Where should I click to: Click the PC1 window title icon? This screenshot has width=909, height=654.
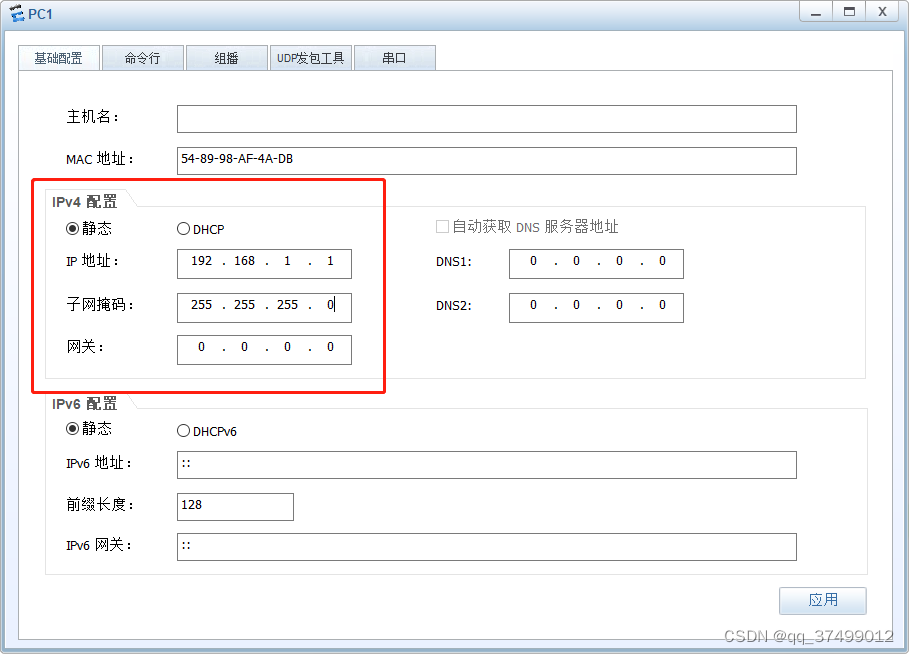[17, 13]
